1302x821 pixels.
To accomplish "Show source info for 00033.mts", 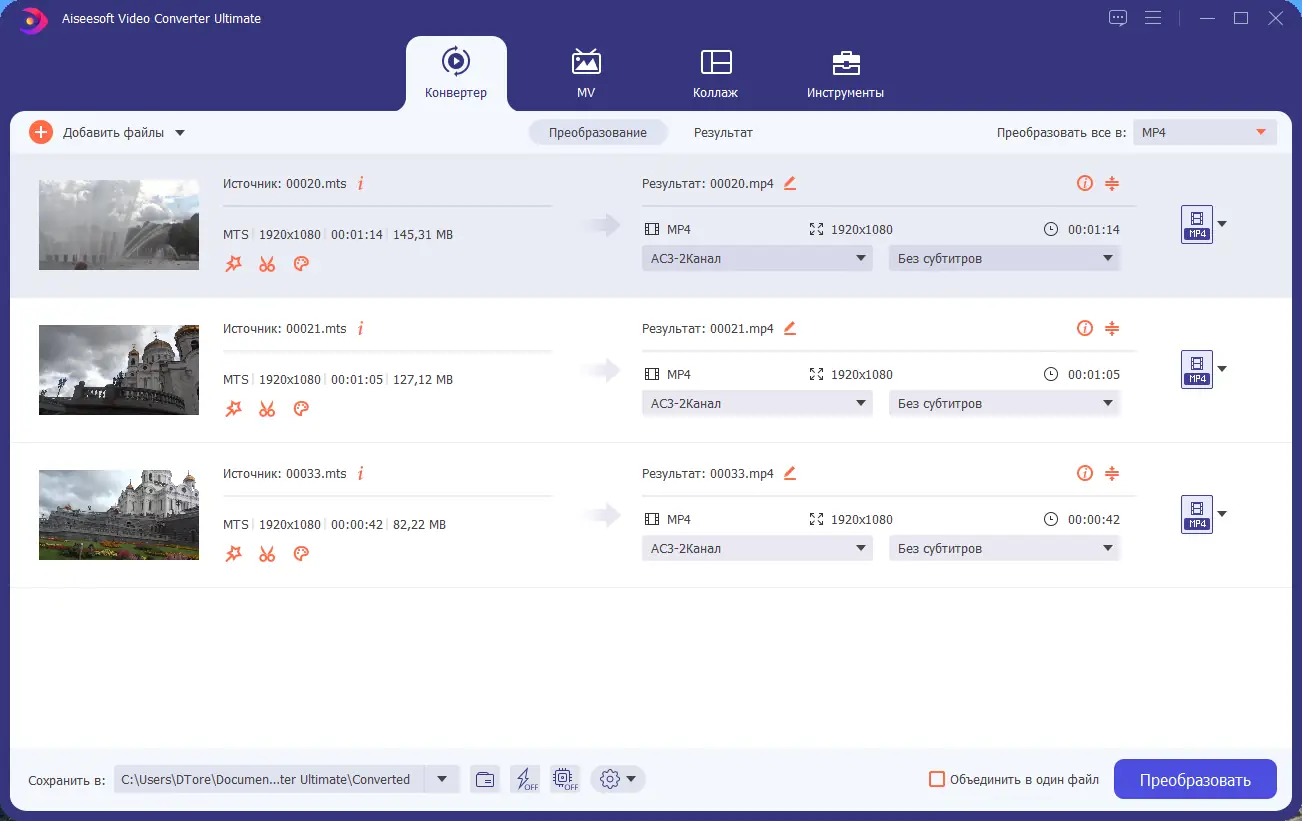I will (360, 473).
